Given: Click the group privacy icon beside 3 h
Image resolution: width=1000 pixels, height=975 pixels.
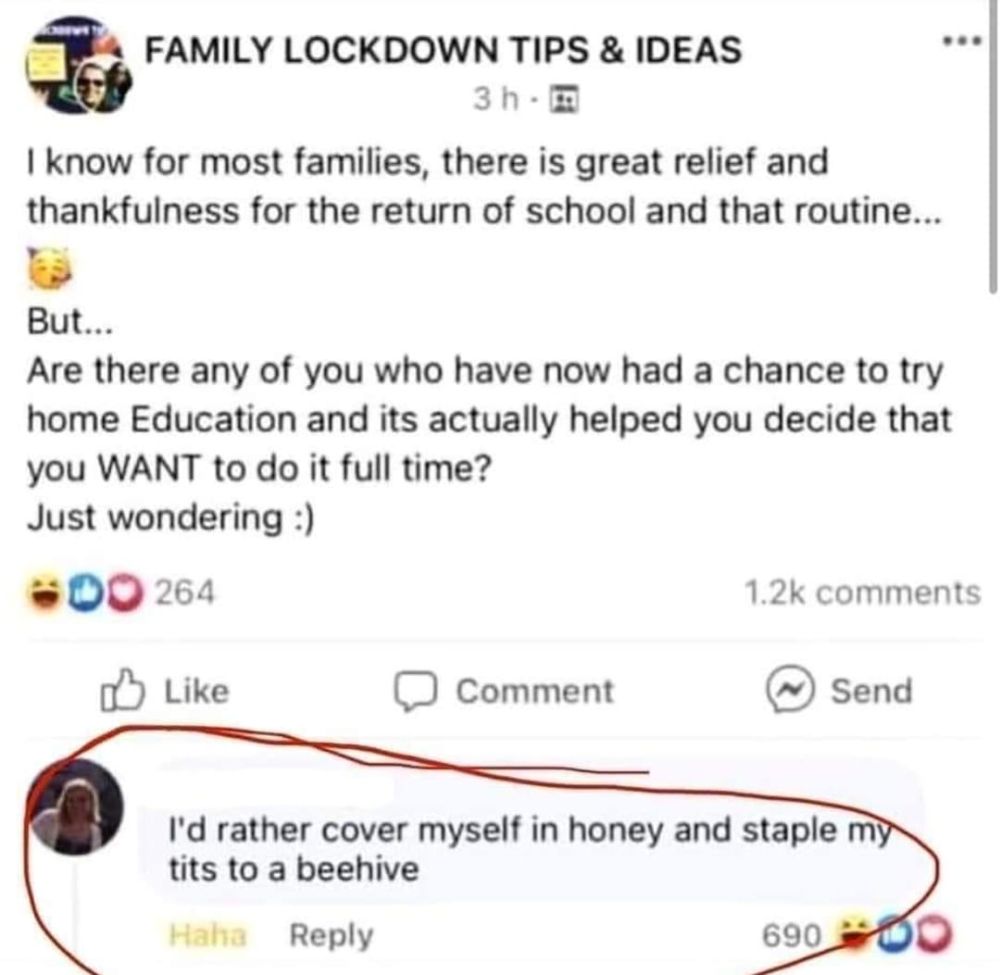Looking at the screenshot, I should 564,99.
